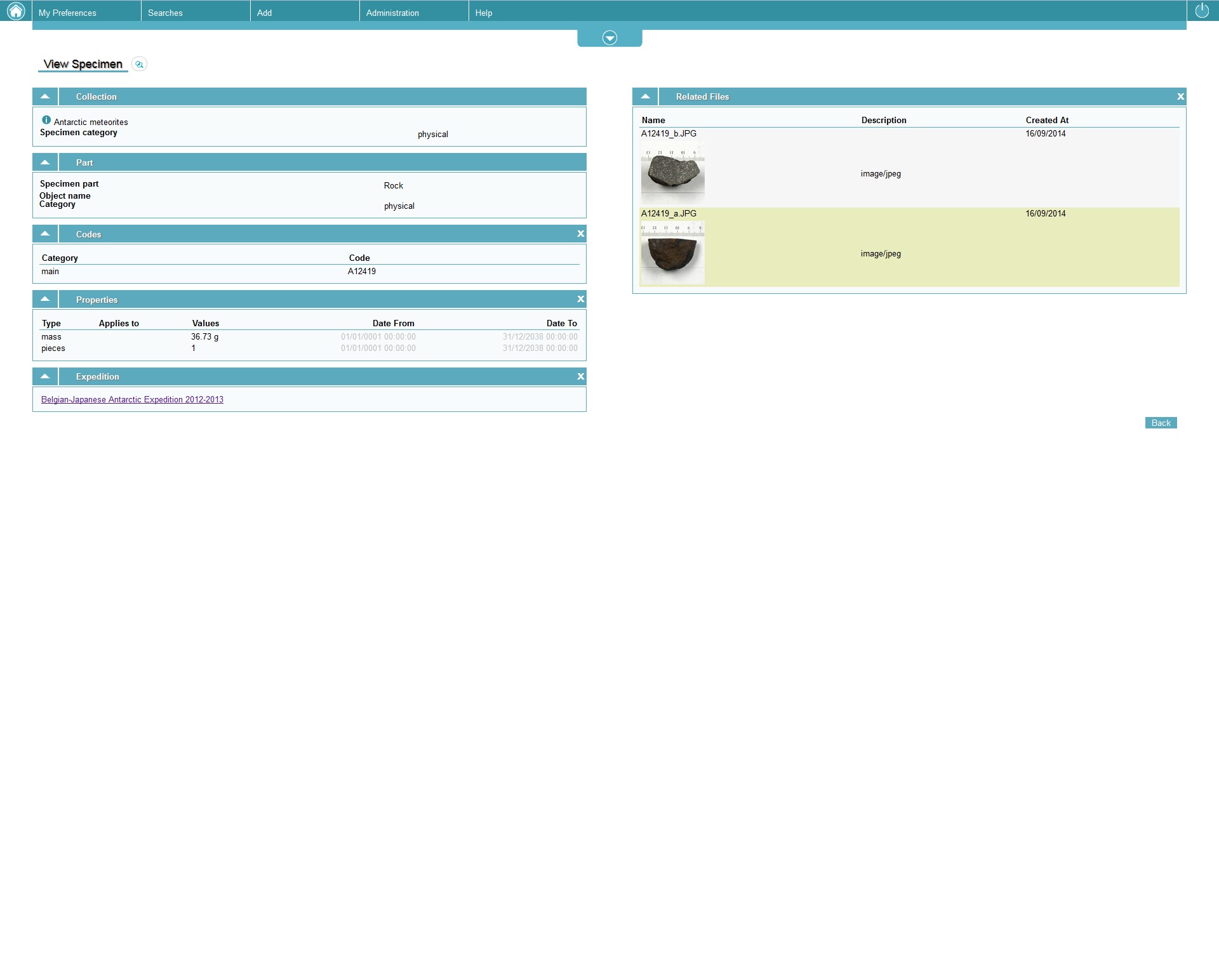Collapse the Codes panel arrow
The image size is (1219, 980).
tap(45, 234)
